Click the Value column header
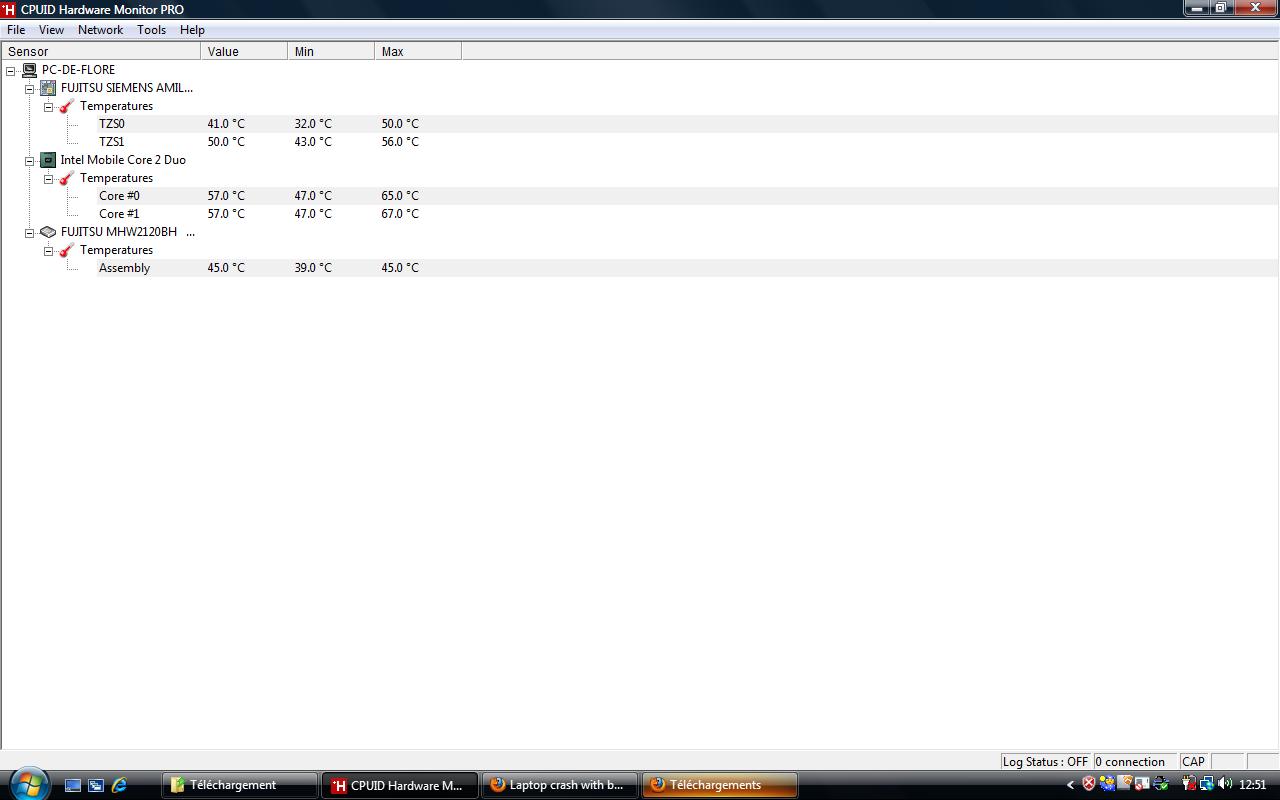 [244, 51]
